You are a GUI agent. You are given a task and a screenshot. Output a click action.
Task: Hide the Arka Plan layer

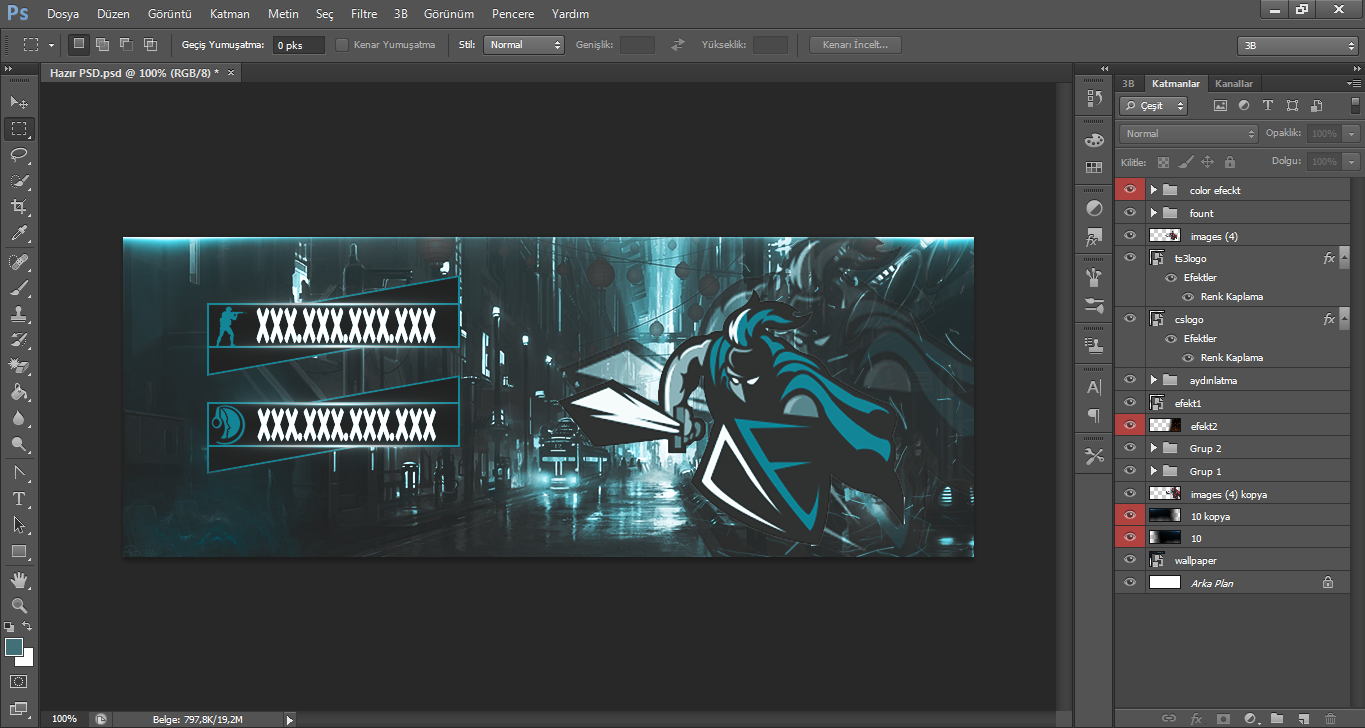(1131, 583)
